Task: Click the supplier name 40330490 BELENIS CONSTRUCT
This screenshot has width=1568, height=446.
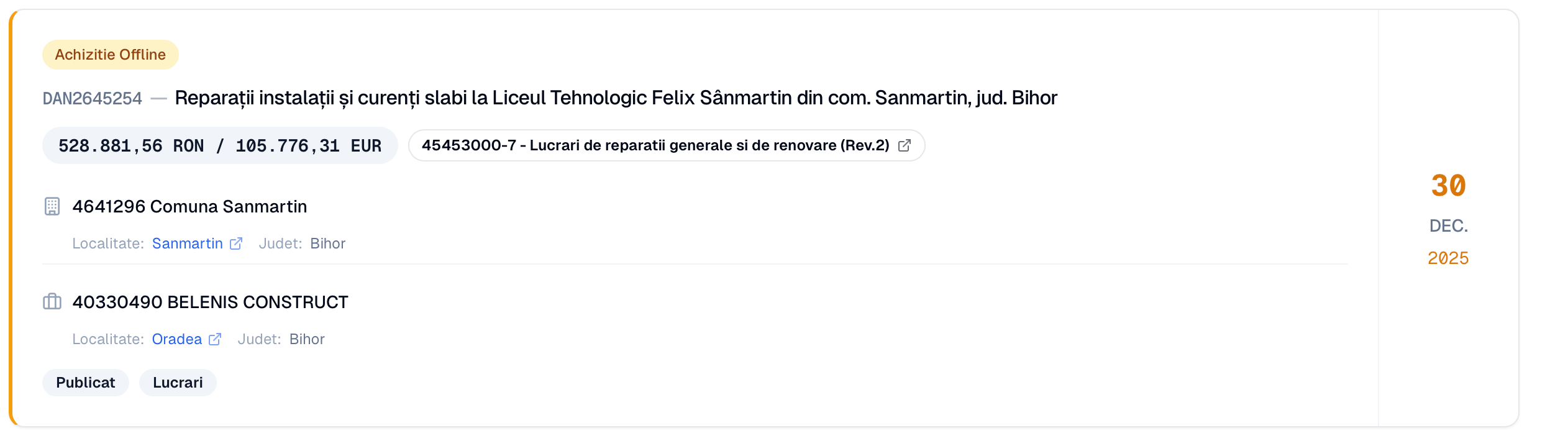Action: 210,302
